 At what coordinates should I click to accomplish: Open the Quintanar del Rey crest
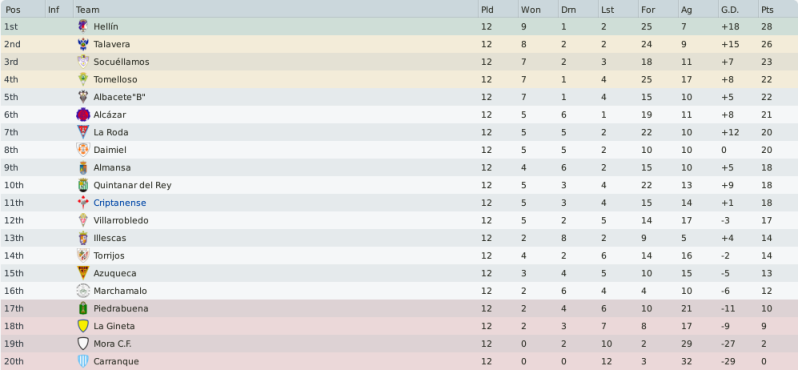pos(83,185)
